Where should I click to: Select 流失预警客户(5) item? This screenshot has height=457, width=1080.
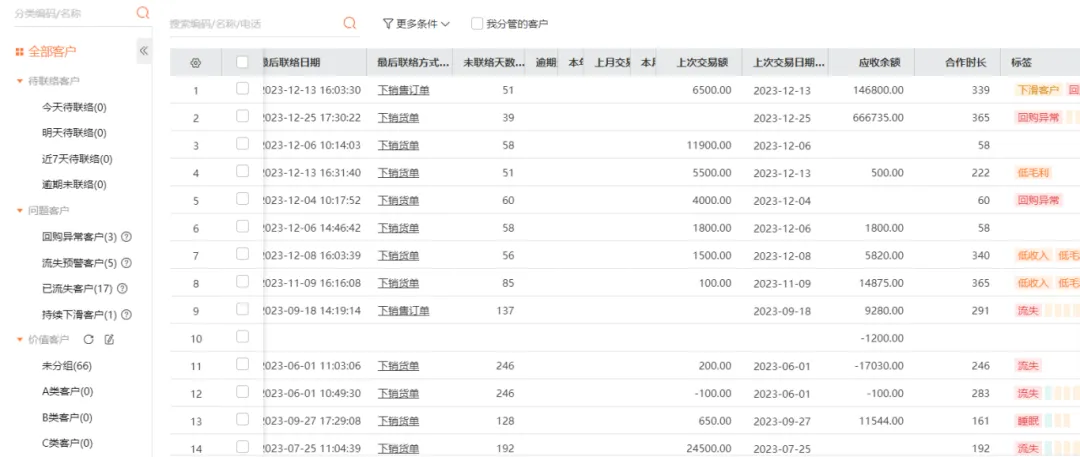[80, 263]
